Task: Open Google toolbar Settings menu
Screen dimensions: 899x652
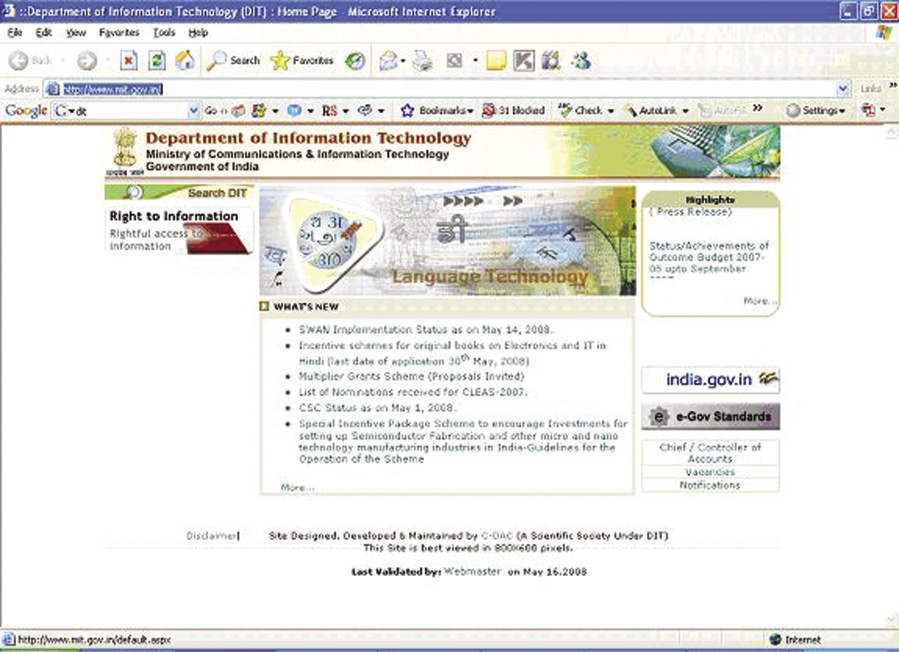Action: (x=816, y=111)
